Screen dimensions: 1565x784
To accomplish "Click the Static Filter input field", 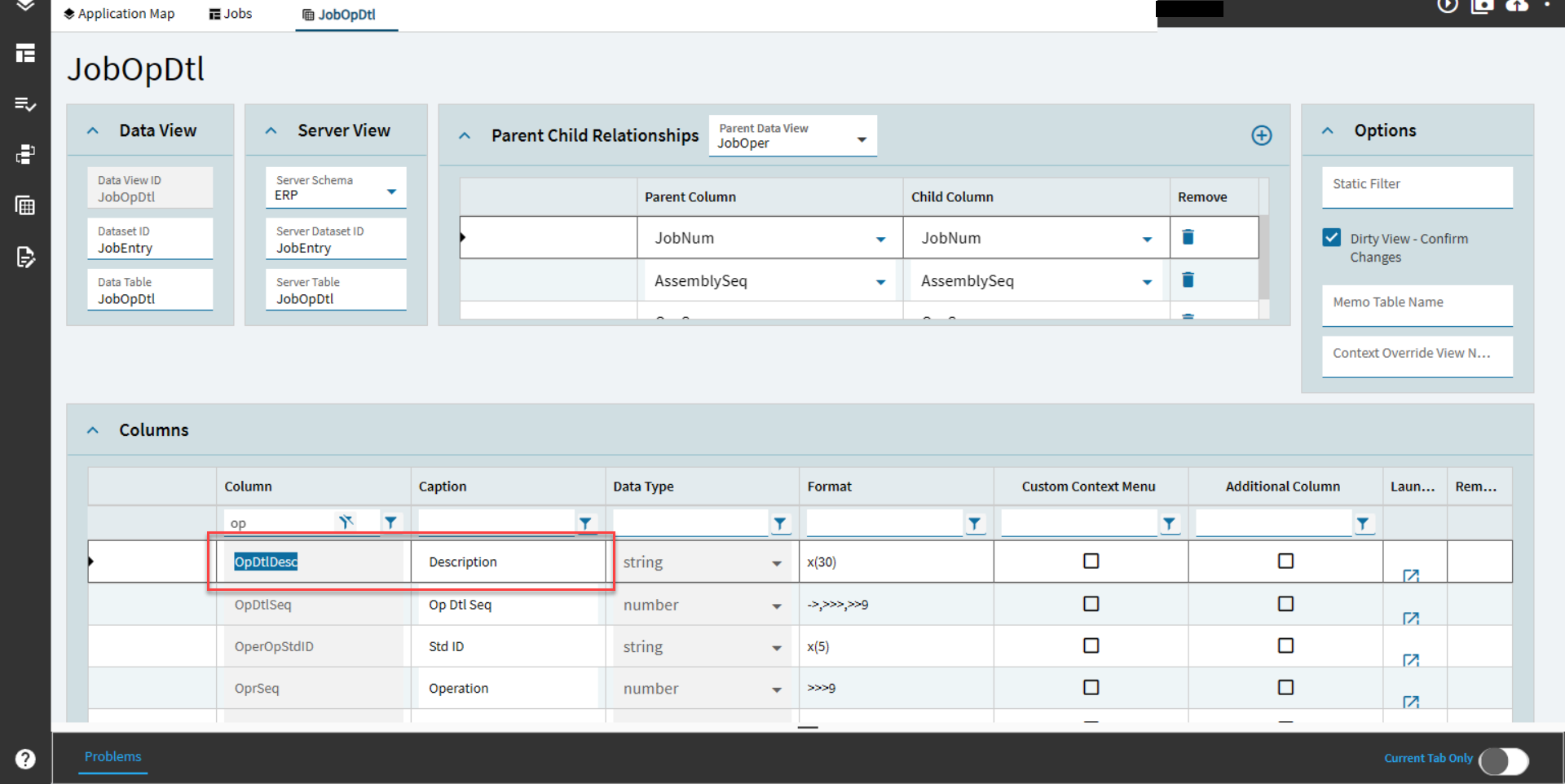I will click(1417, 186).
